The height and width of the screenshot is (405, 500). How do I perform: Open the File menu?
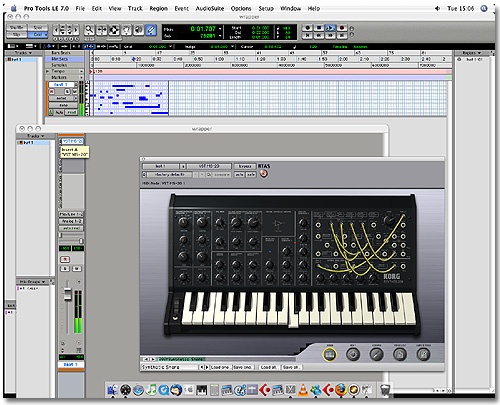(80, 9)
